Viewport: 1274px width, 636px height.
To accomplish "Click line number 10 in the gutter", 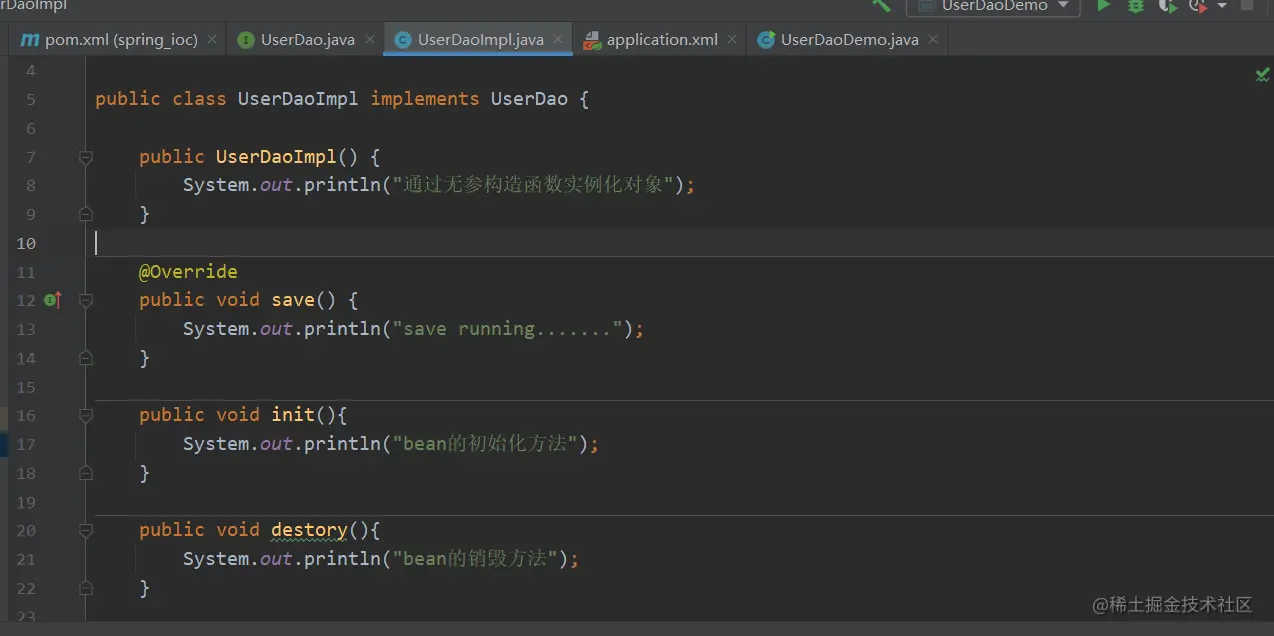I will 26,243.
